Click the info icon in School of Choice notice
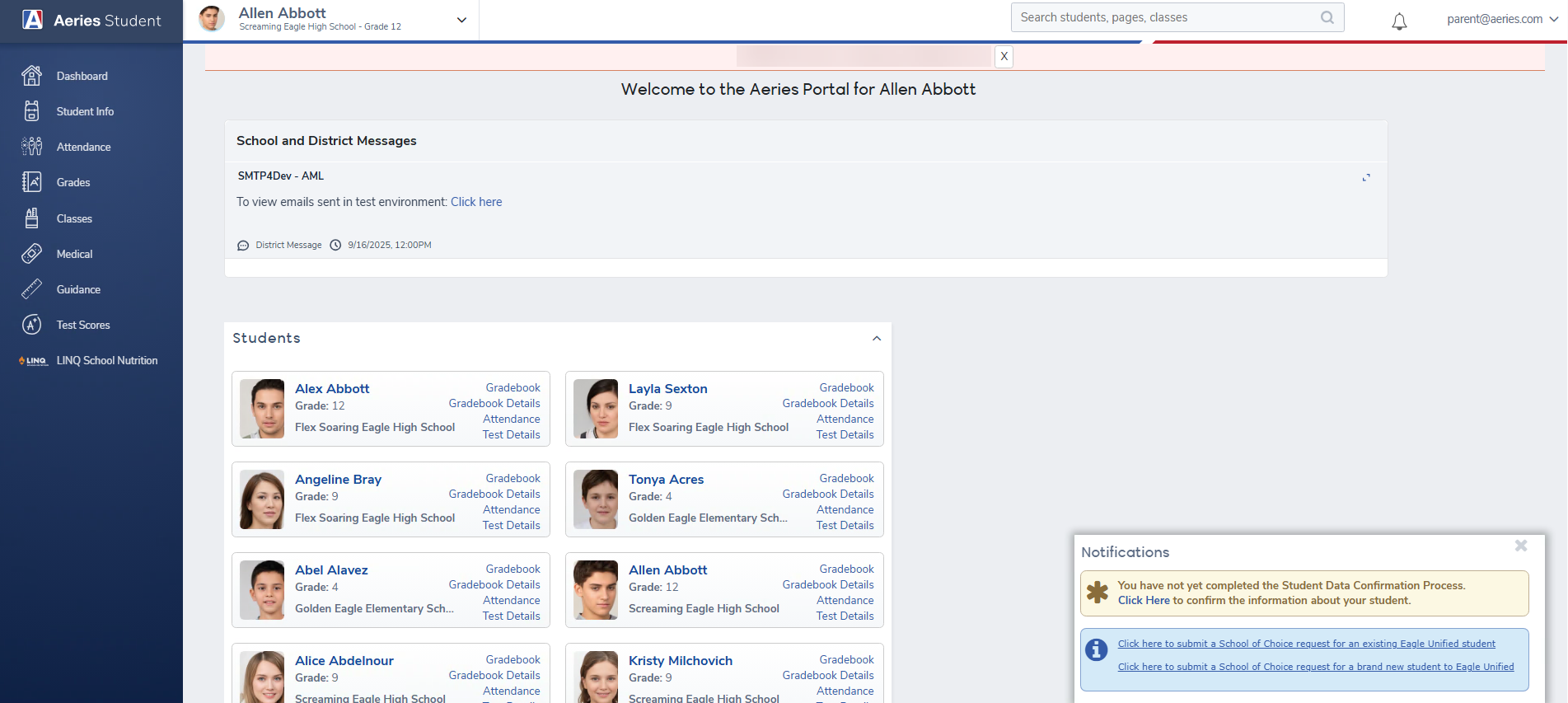The image size is (1568, 703). (1096, 650)
